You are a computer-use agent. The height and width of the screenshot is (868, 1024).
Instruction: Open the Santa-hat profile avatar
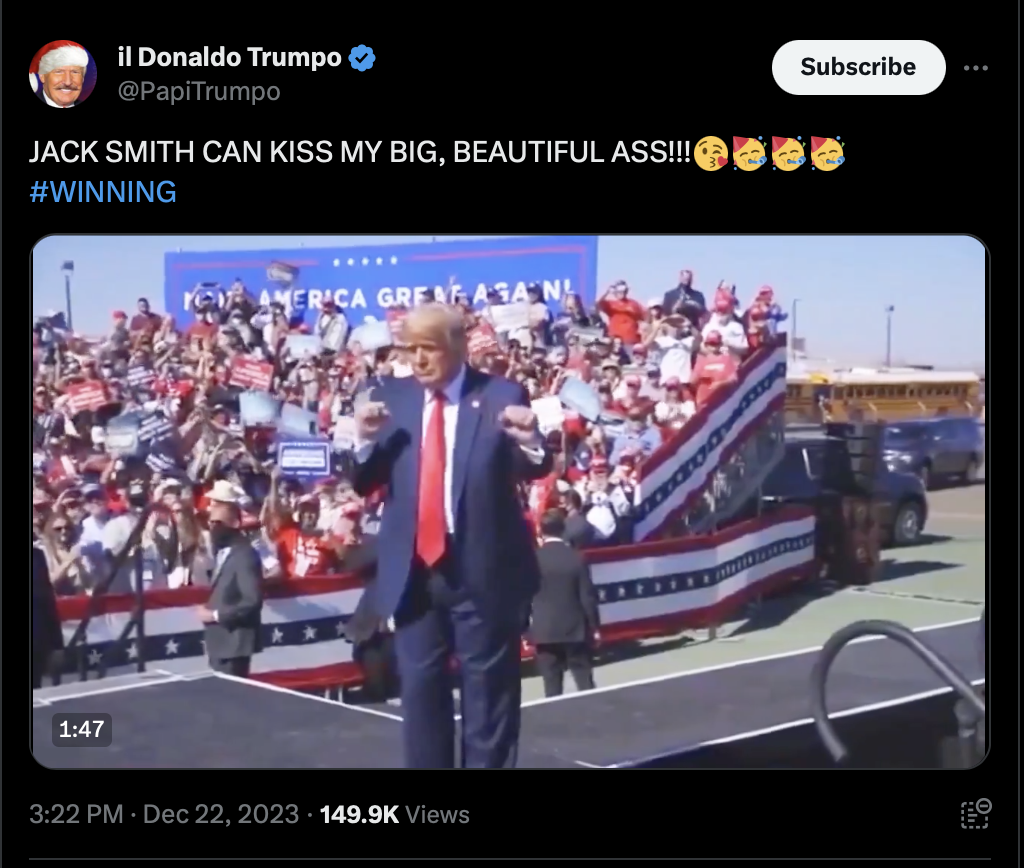(x=63, y=74)
